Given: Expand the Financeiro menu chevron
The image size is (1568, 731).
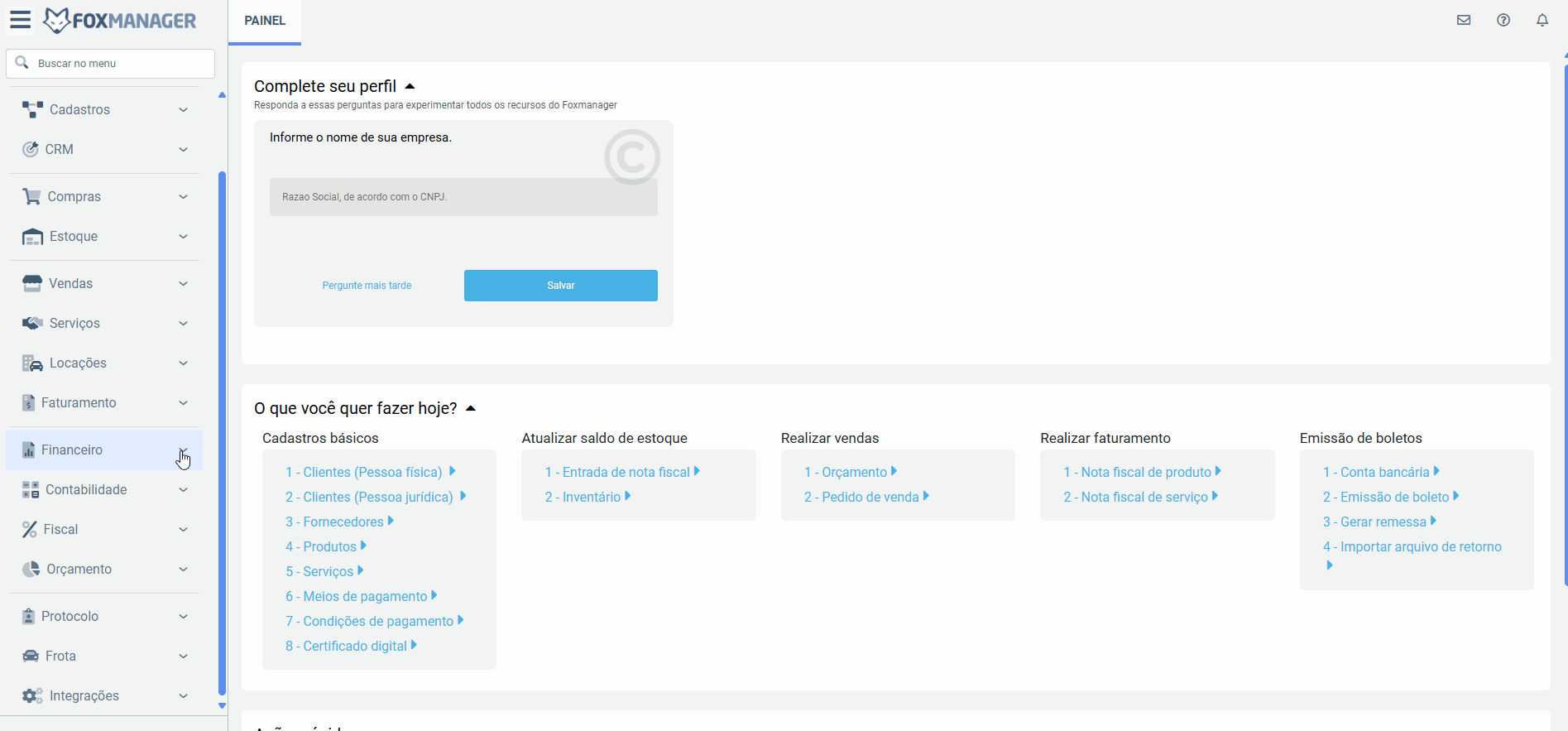Looking at the screenshot, I should pyautogui.click(x=184, y=451).
